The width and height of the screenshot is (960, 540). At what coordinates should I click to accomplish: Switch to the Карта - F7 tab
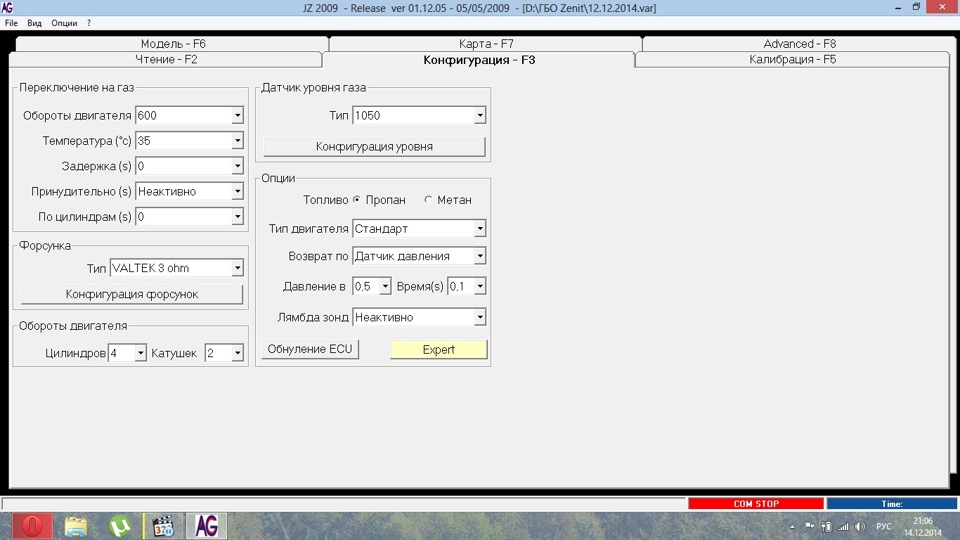tap(486, 43)
